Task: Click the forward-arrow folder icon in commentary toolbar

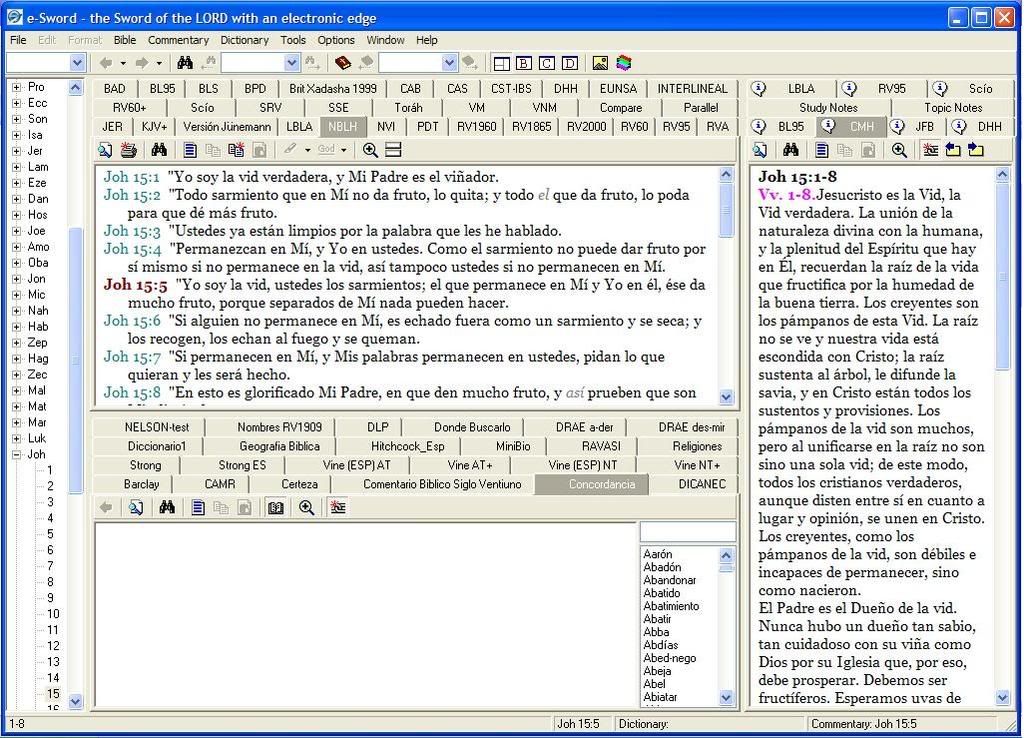Action: 976,150
